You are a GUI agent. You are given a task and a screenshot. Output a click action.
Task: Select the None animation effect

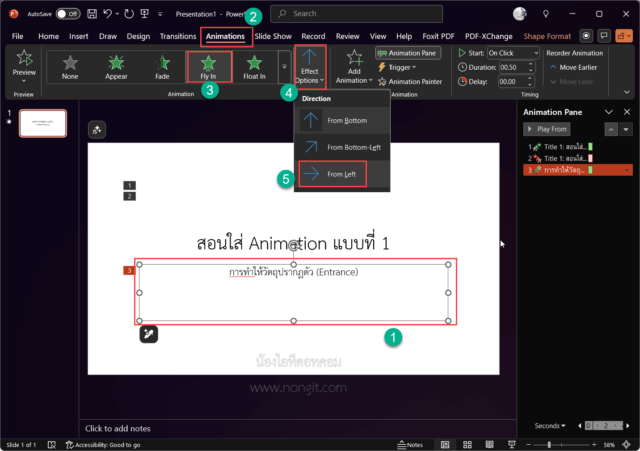70,67
